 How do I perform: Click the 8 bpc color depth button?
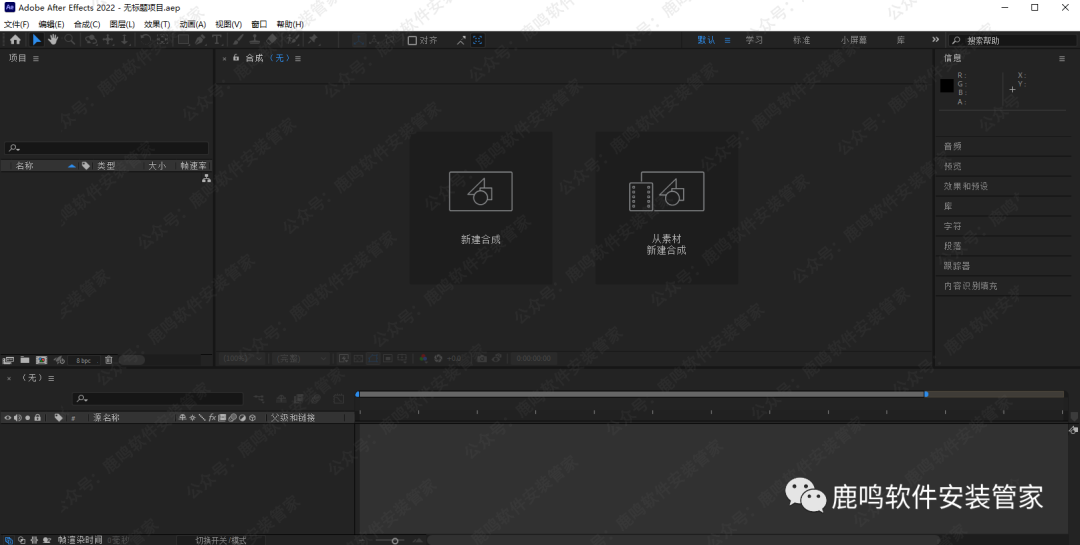83,360
